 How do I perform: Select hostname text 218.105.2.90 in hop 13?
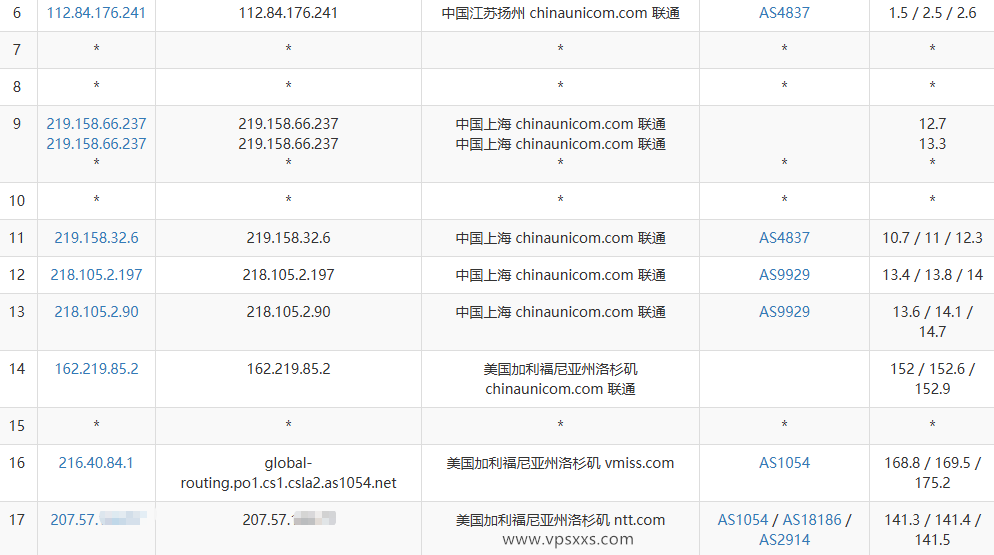(288, 311)
